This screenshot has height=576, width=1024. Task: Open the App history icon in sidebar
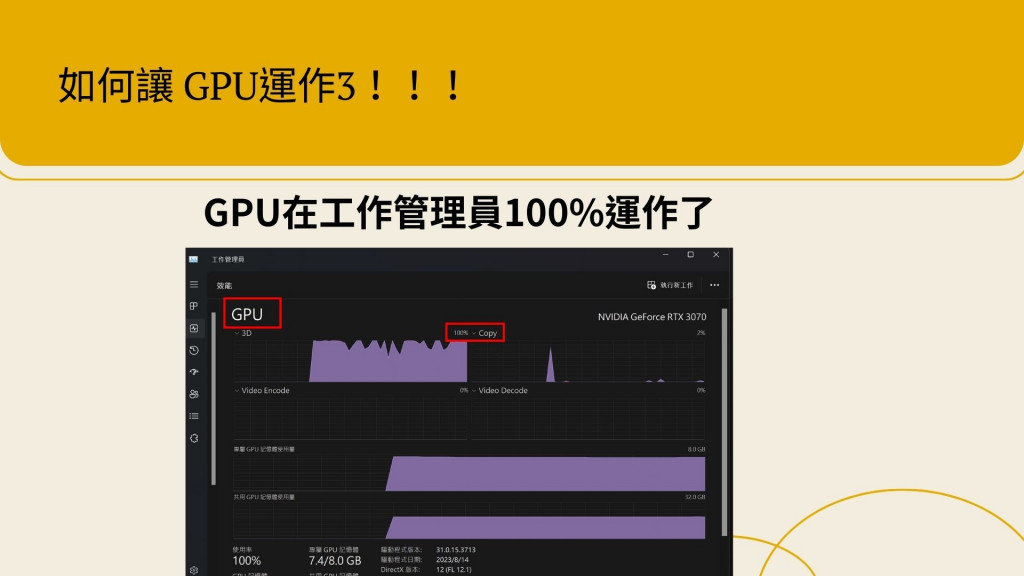(x=194, y=351)
